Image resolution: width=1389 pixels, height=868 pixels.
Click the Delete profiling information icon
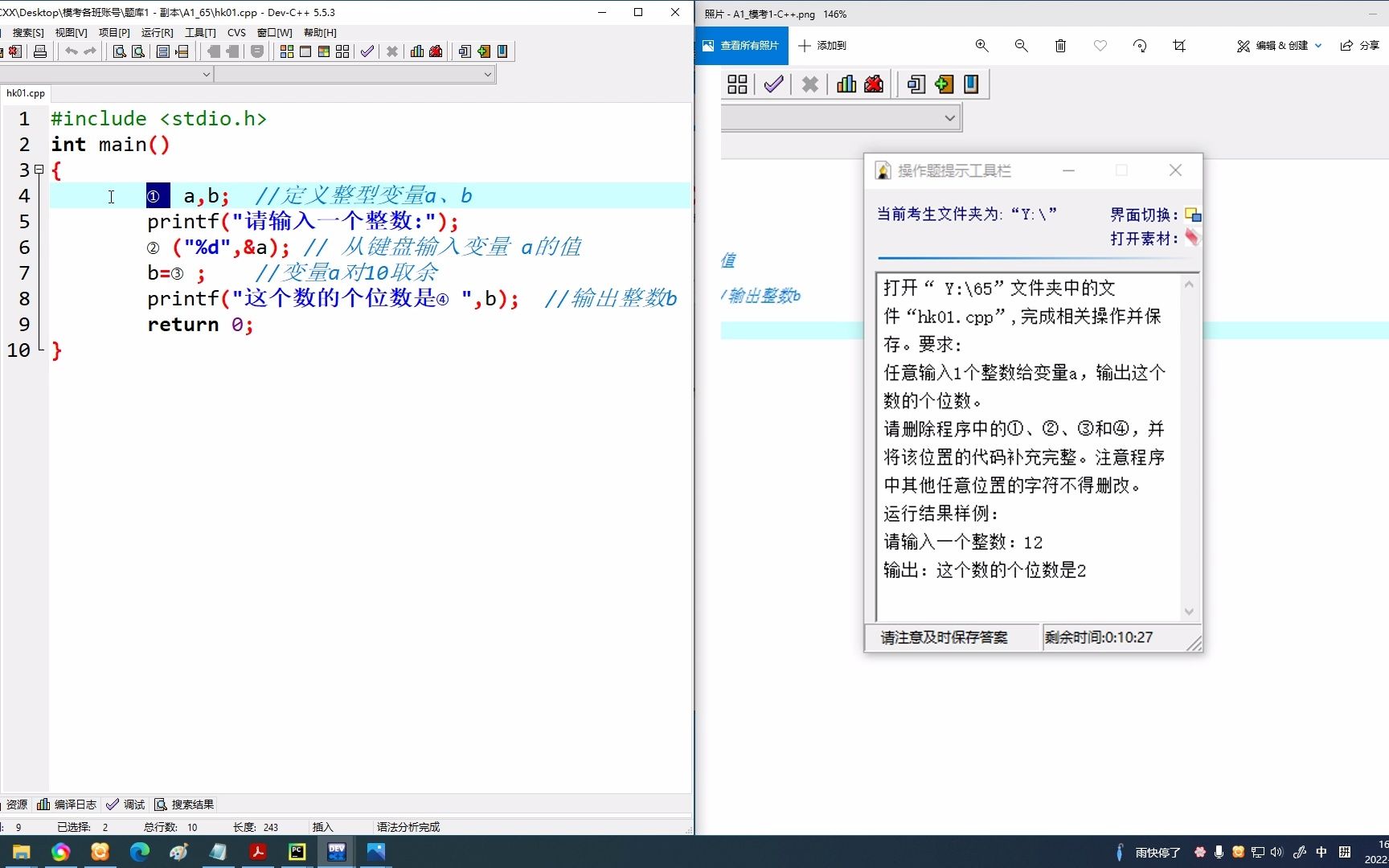436,51
